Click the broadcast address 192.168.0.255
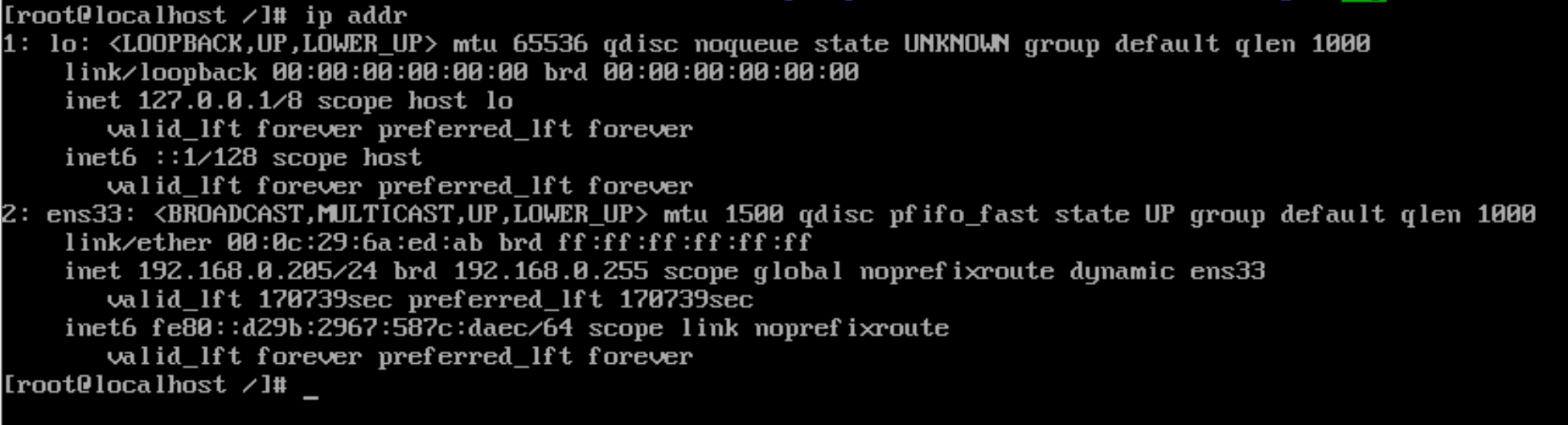 click(x=551, y=271)
